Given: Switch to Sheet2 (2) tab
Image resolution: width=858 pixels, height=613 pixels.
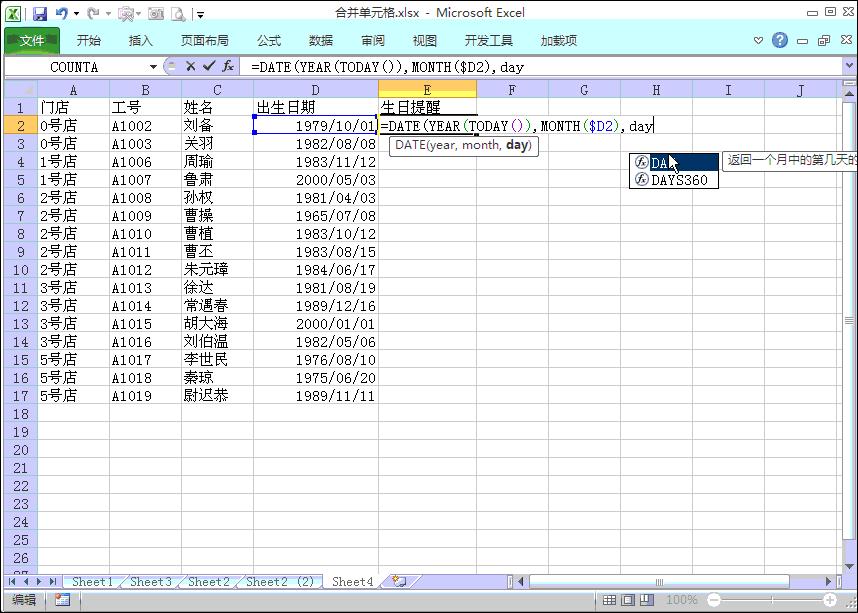Looking at the screenshot, I should coord(280,582).
